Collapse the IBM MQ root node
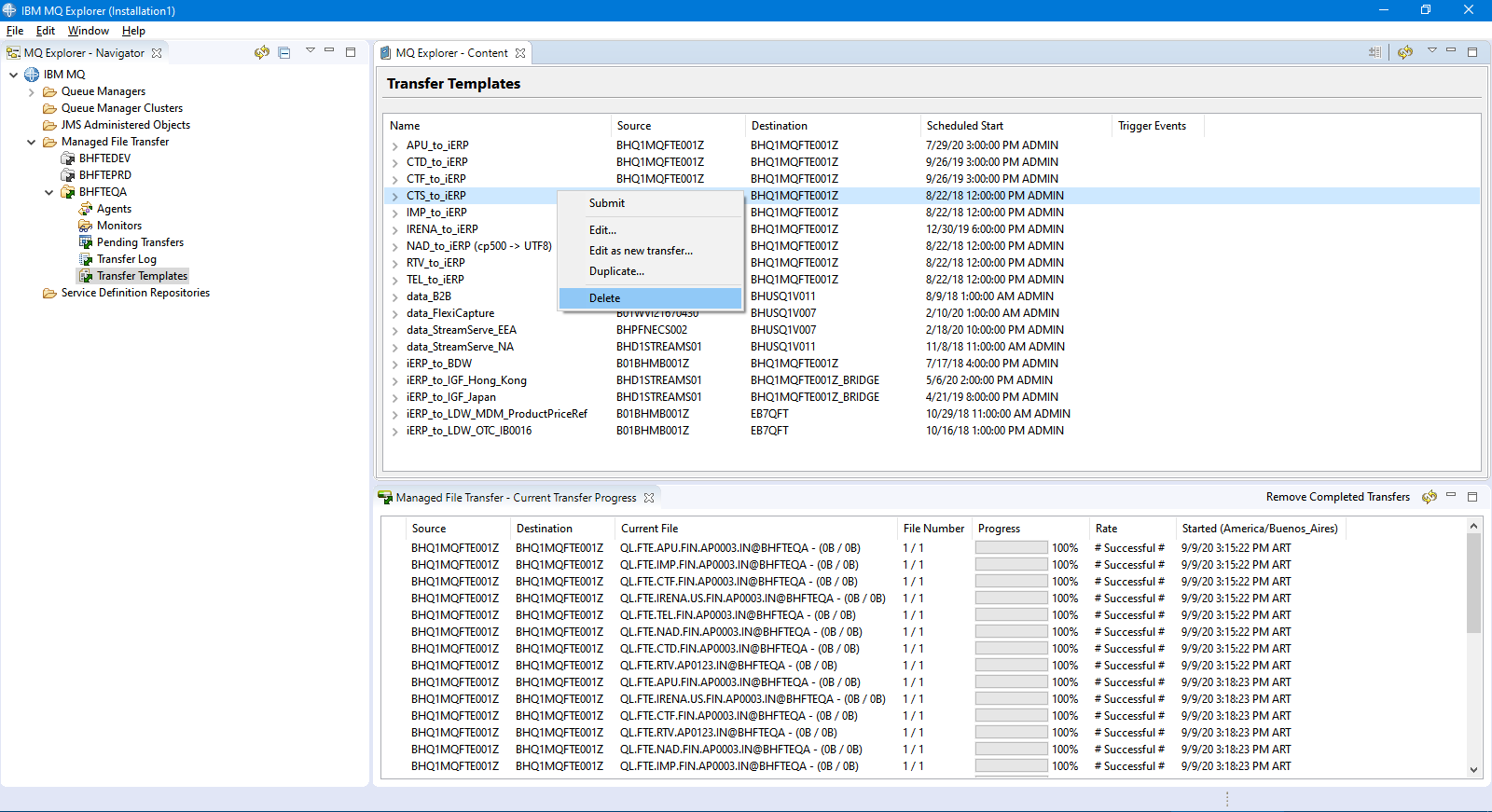Image resolution: width=1492 pixels, height=812 pixels. click(x=13, y=75)
